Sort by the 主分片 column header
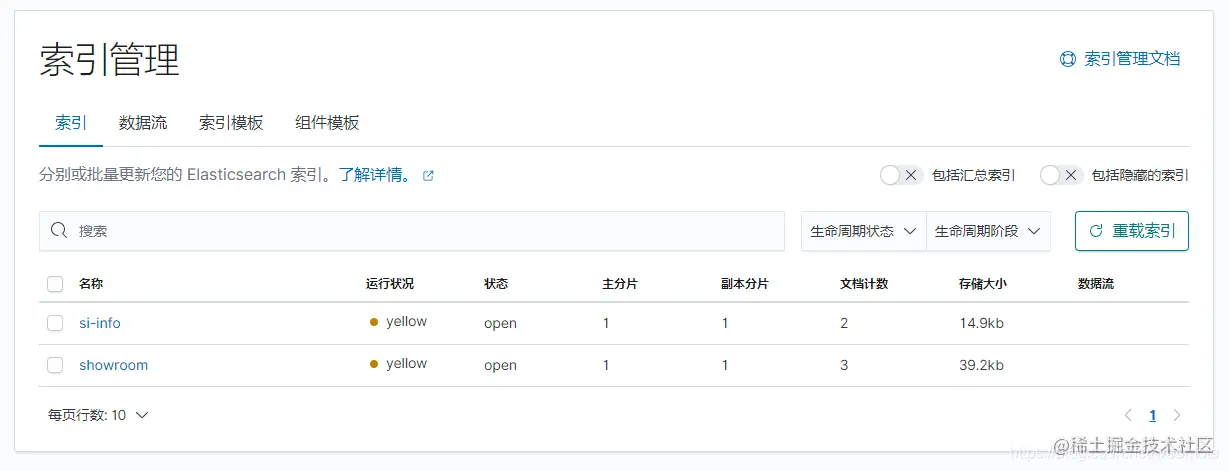Viewport: 1229px width, 471px height. tap(620, 284)
